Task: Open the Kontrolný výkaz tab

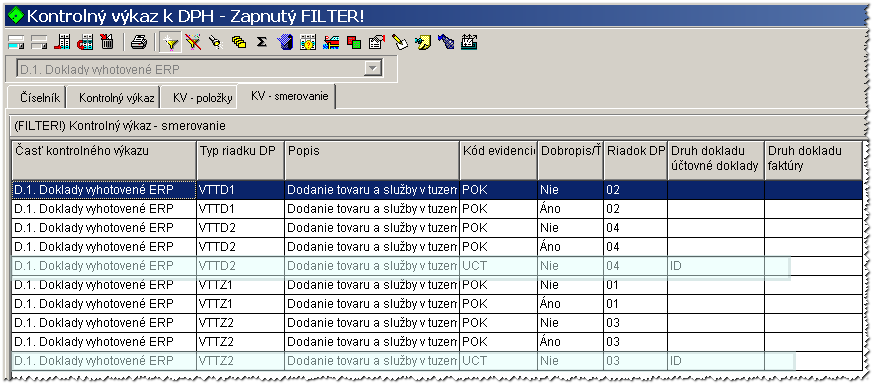Action: (x=116, y=98)
